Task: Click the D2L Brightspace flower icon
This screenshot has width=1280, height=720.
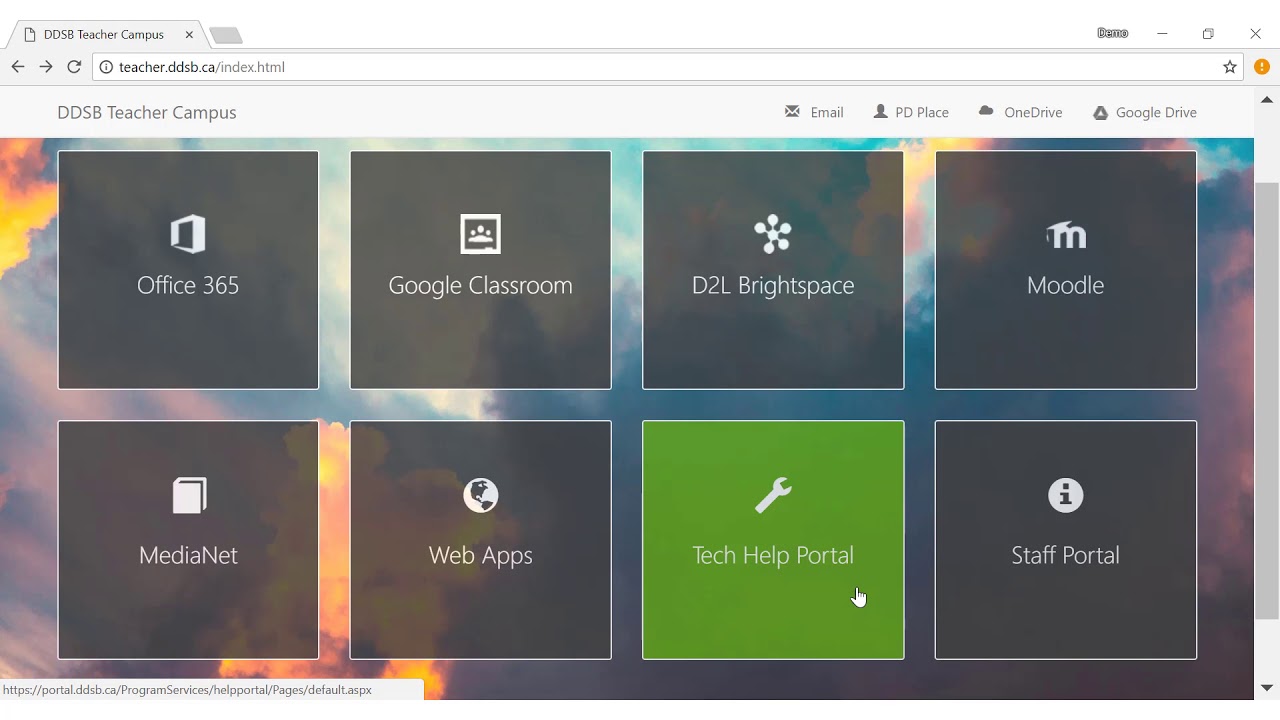Action: 773,234
